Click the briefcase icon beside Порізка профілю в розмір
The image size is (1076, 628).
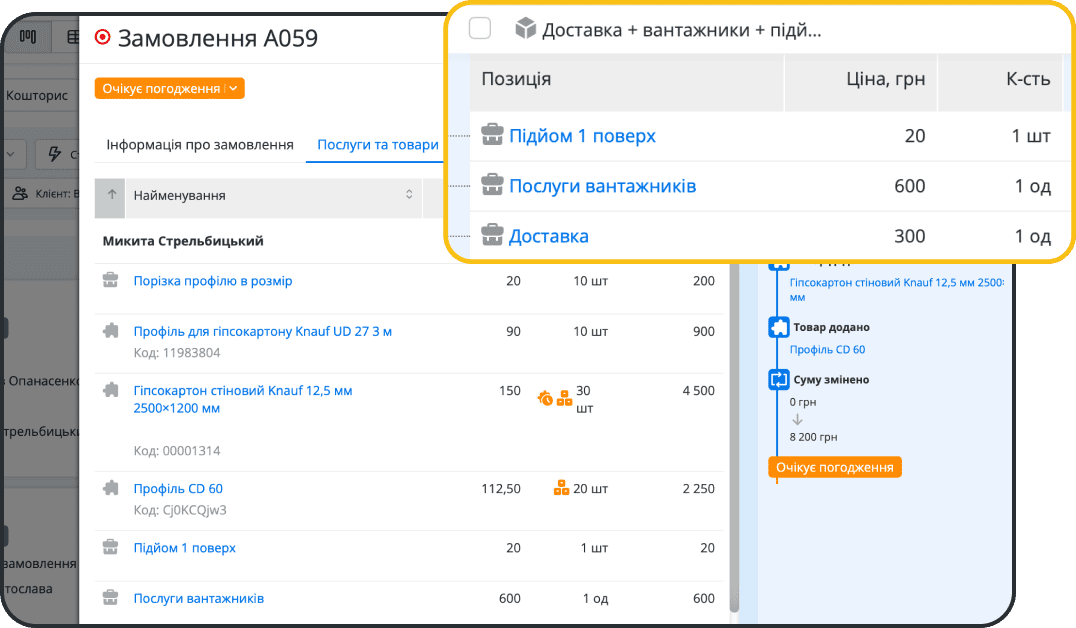113,281
